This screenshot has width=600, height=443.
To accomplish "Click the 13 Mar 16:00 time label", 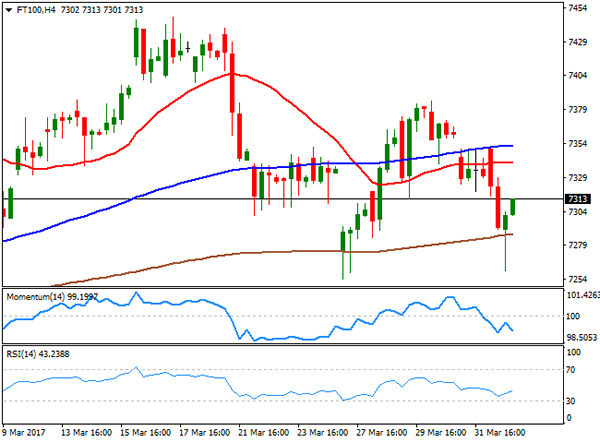I will 86,433.
